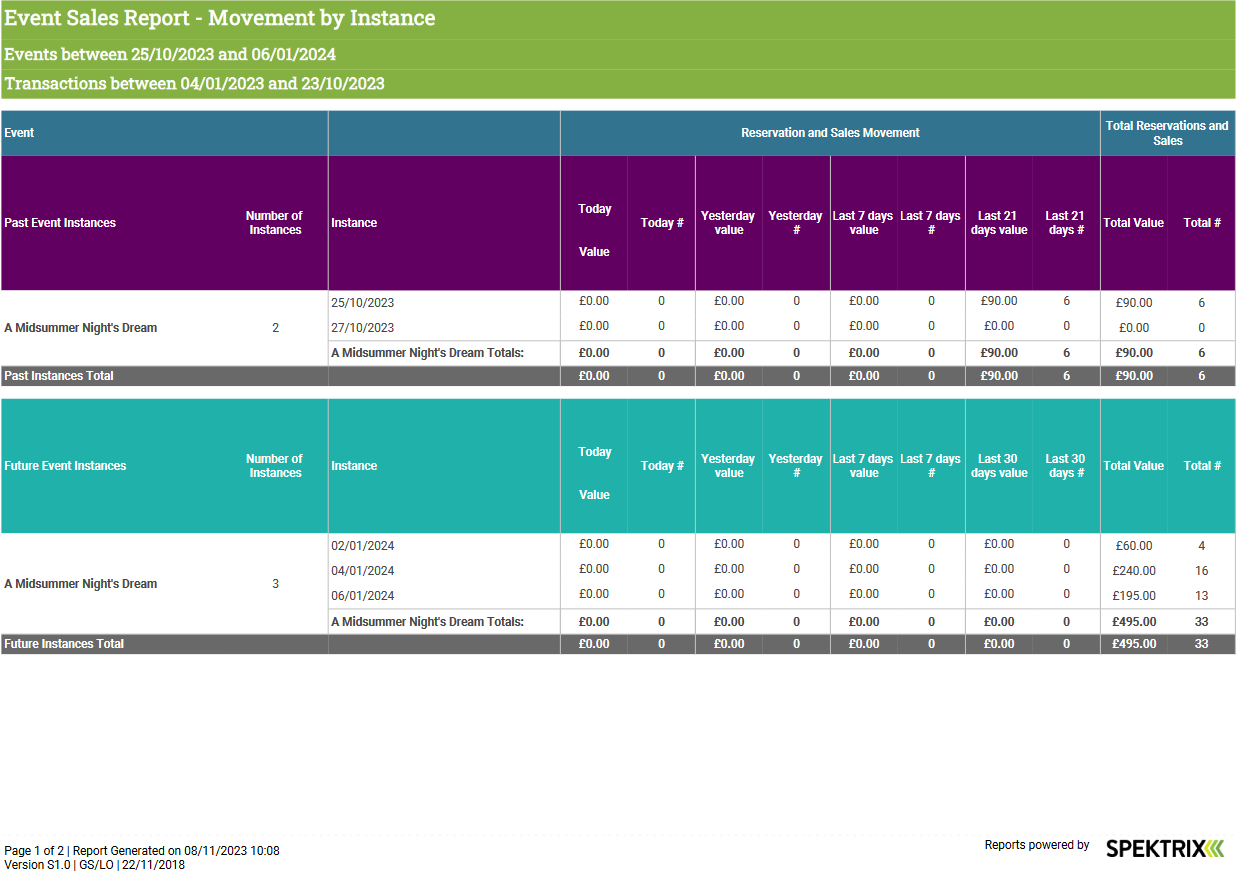Click the 'Reports powered by' text
The width and height of the screenshot is (1237, 871).
(1037, 845)
